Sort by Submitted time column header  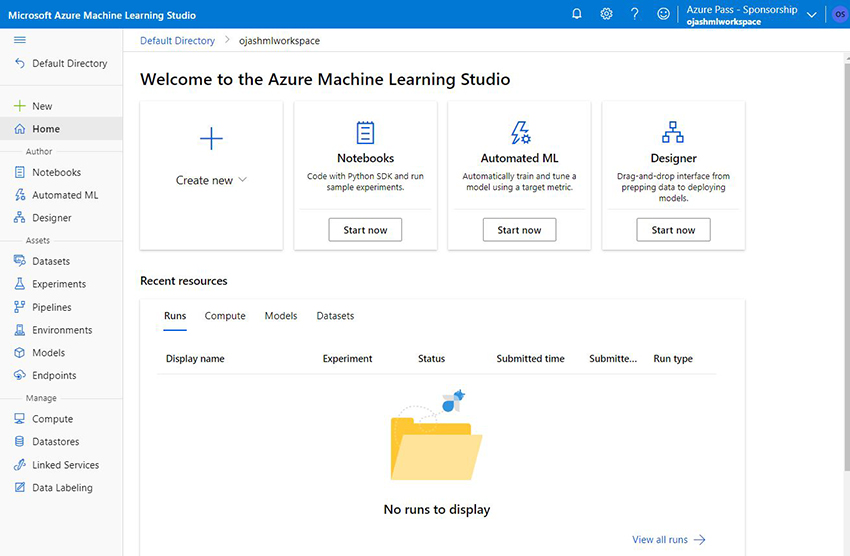[x=531, y=359]
